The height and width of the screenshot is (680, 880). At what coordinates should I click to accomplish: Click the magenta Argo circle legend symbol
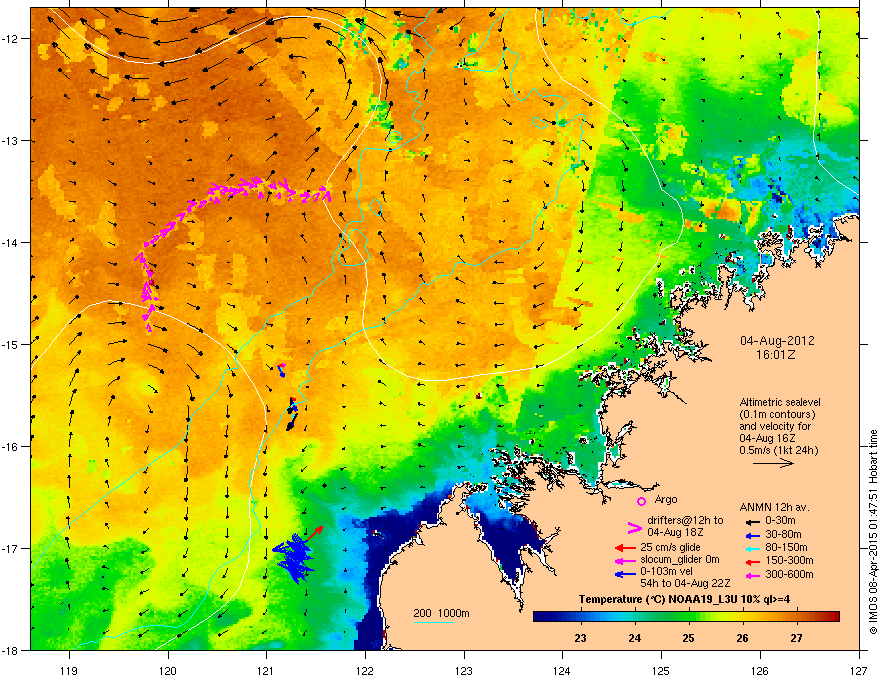click(x=641, y=501)
